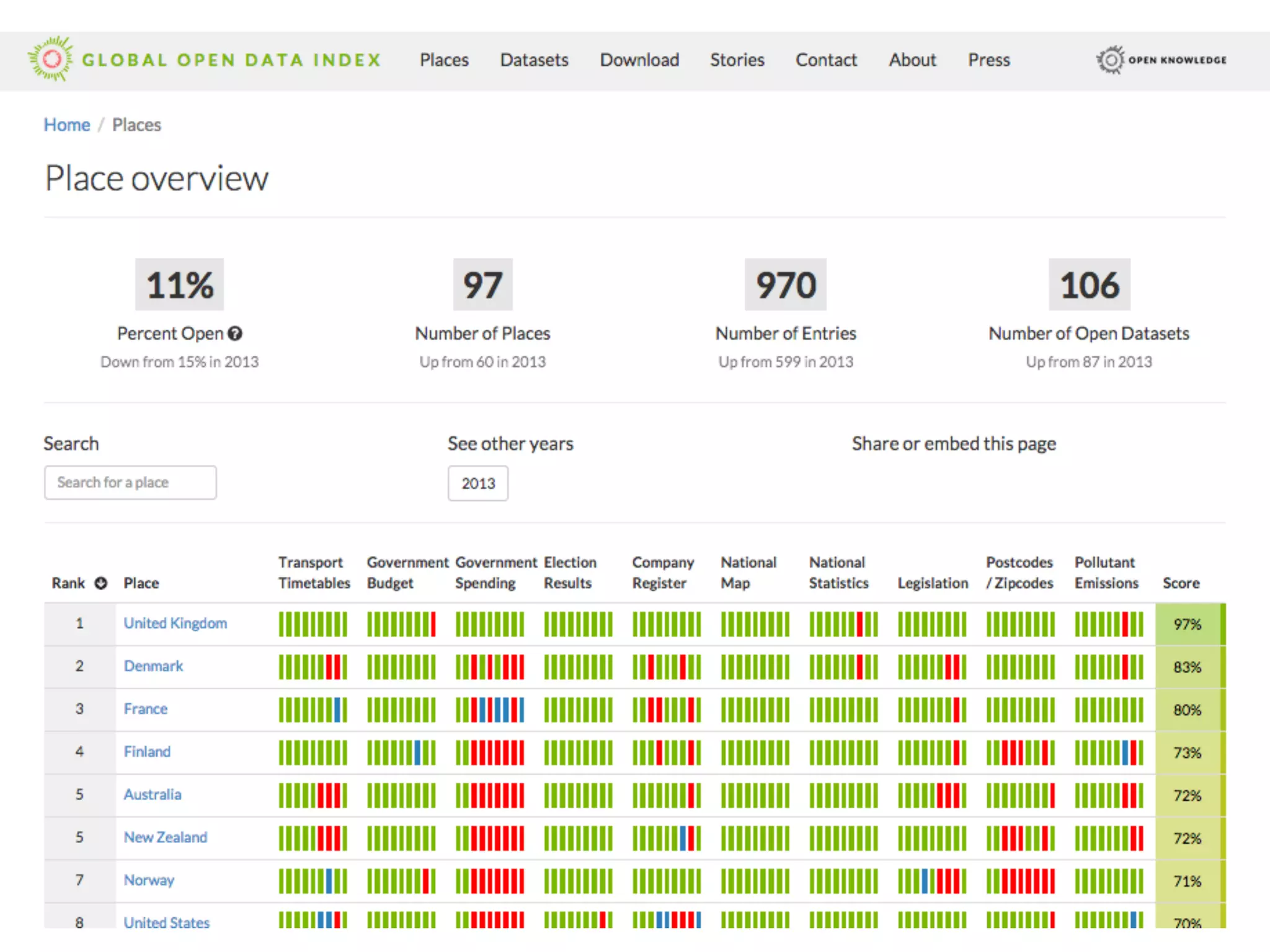This screenshot has height=952, width=1270.
Task: Select the 2013 year button
Action: (477, 483)
